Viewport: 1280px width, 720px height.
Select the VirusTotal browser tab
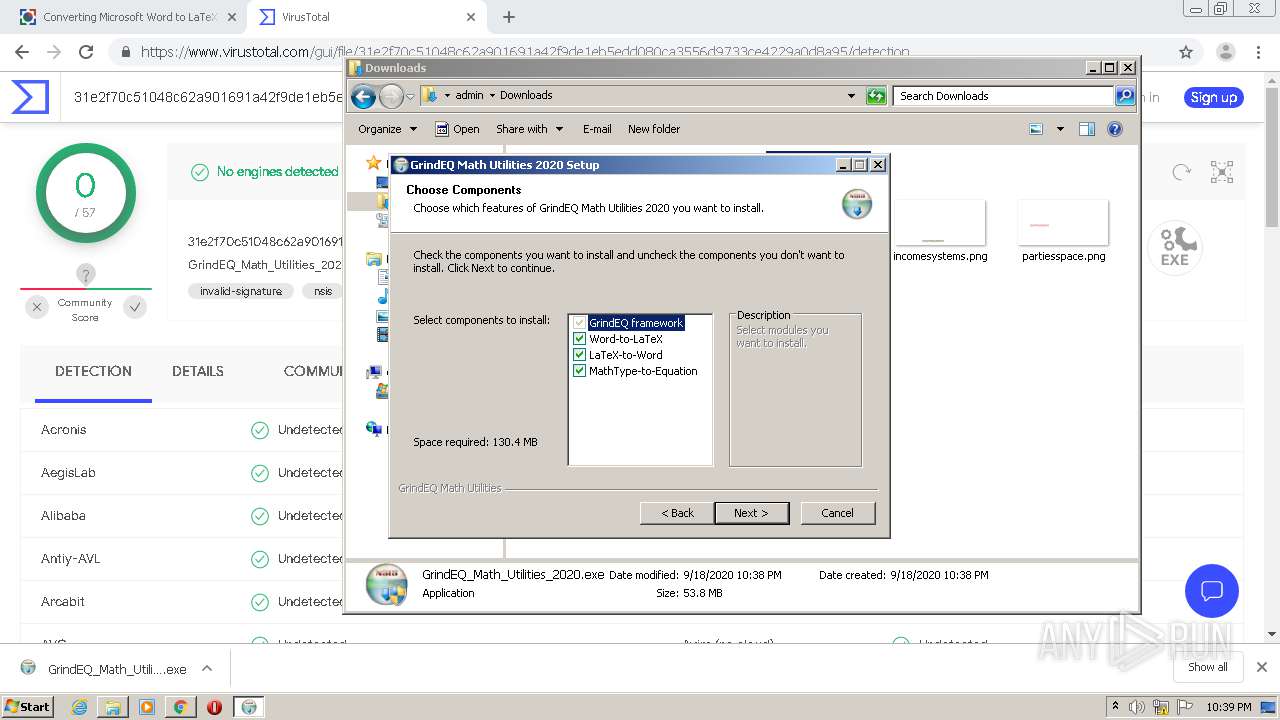pos(366,17)
